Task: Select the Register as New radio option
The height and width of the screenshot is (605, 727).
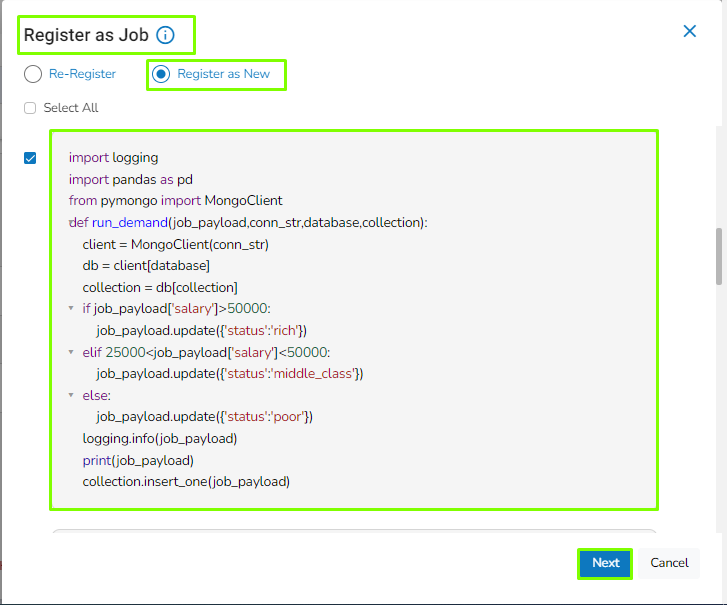Action: click(x=161, y=74)
